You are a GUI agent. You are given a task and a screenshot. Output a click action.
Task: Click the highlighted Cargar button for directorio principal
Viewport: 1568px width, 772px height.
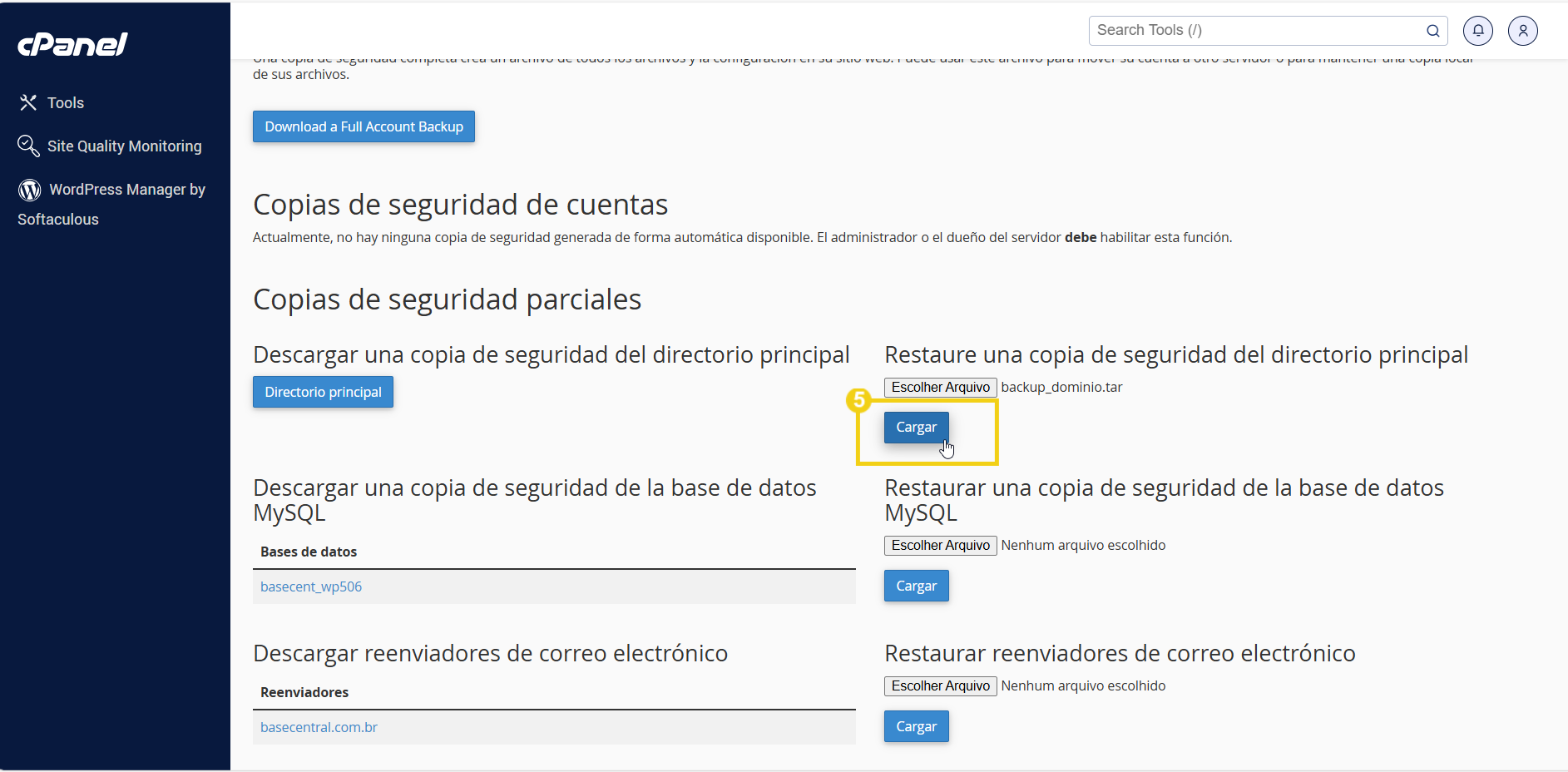click(916, 427)
